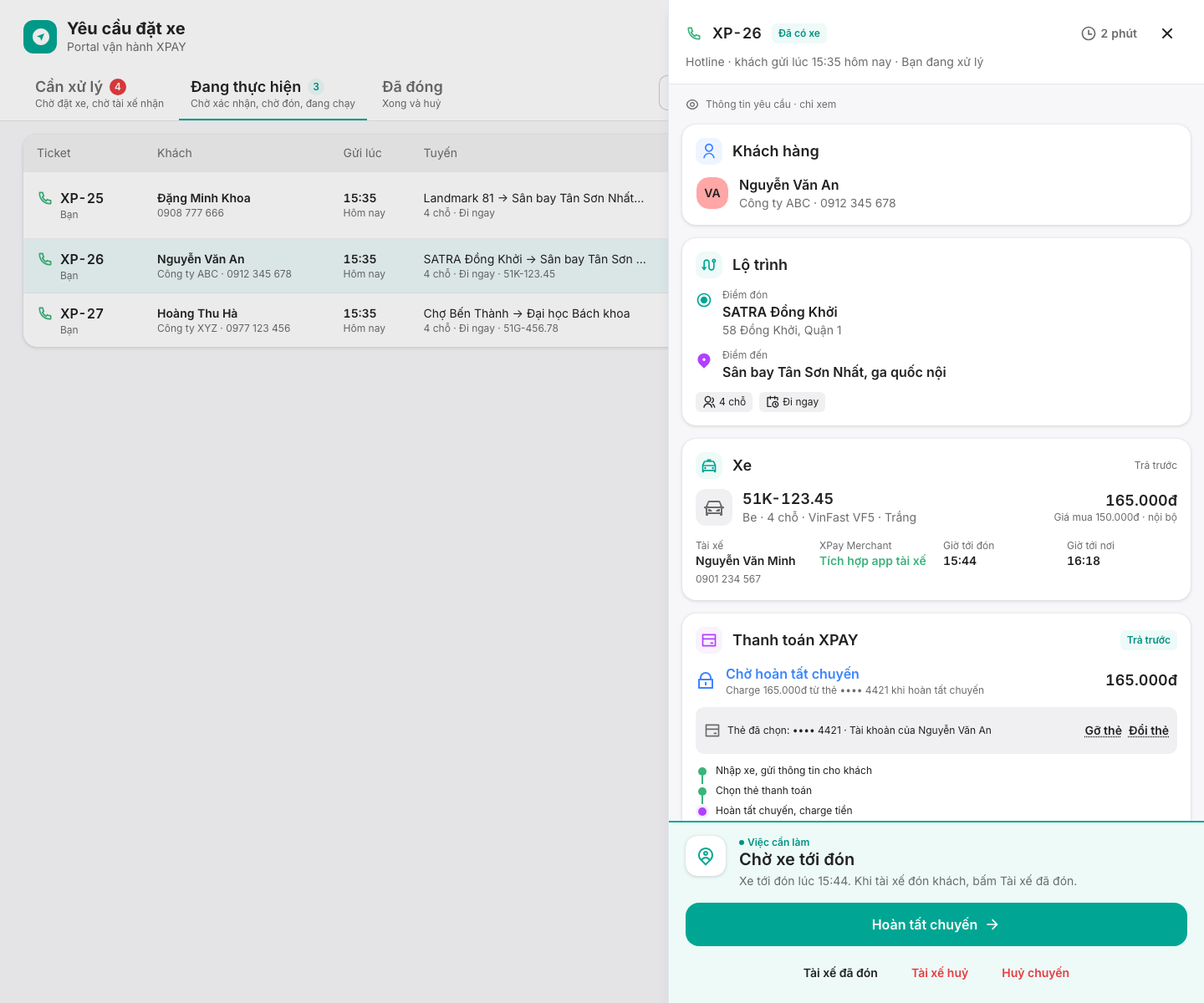
Task: Click destination Sân bay Tân Sơn Nhất, ga quốc nội
Action: pos(834,372)
